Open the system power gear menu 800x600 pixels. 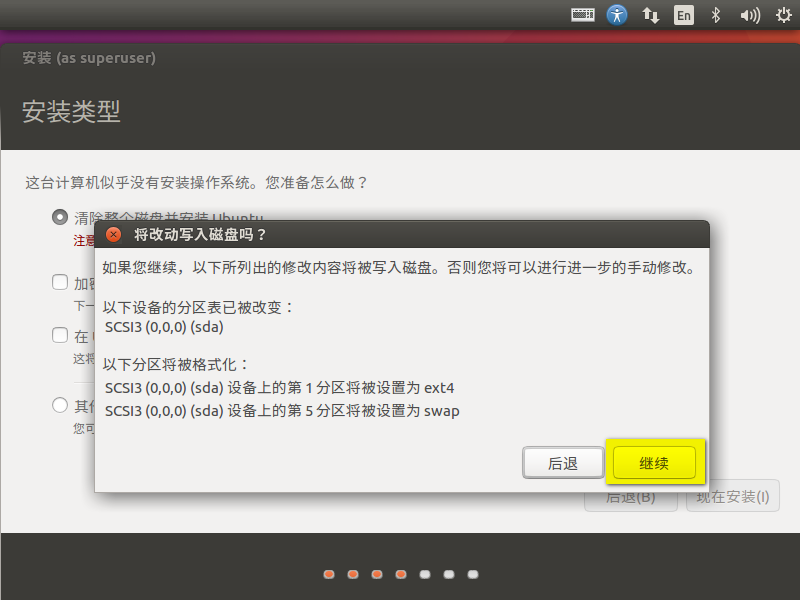(784, 15)
